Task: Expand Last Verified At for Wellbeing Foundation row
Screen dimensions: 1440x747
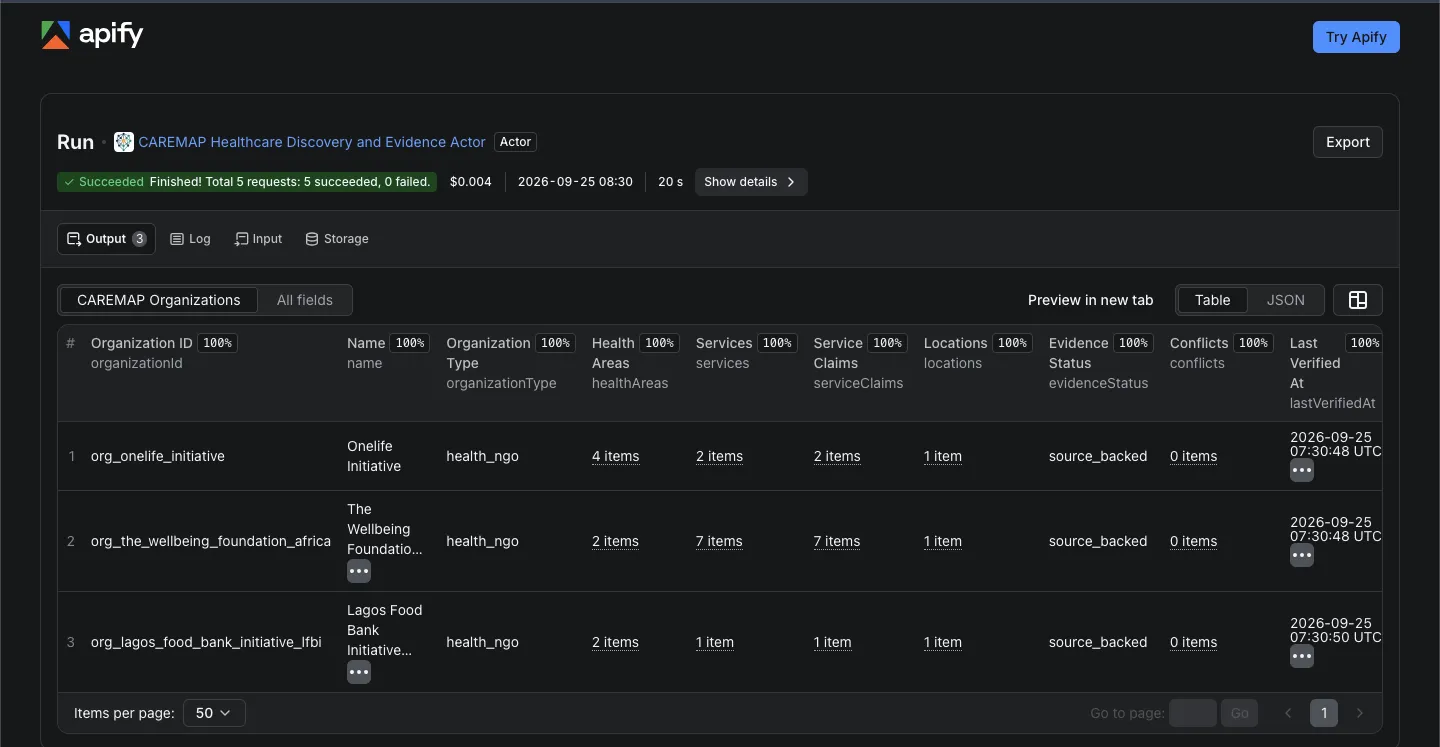Action: click(x=1302, y=555)
